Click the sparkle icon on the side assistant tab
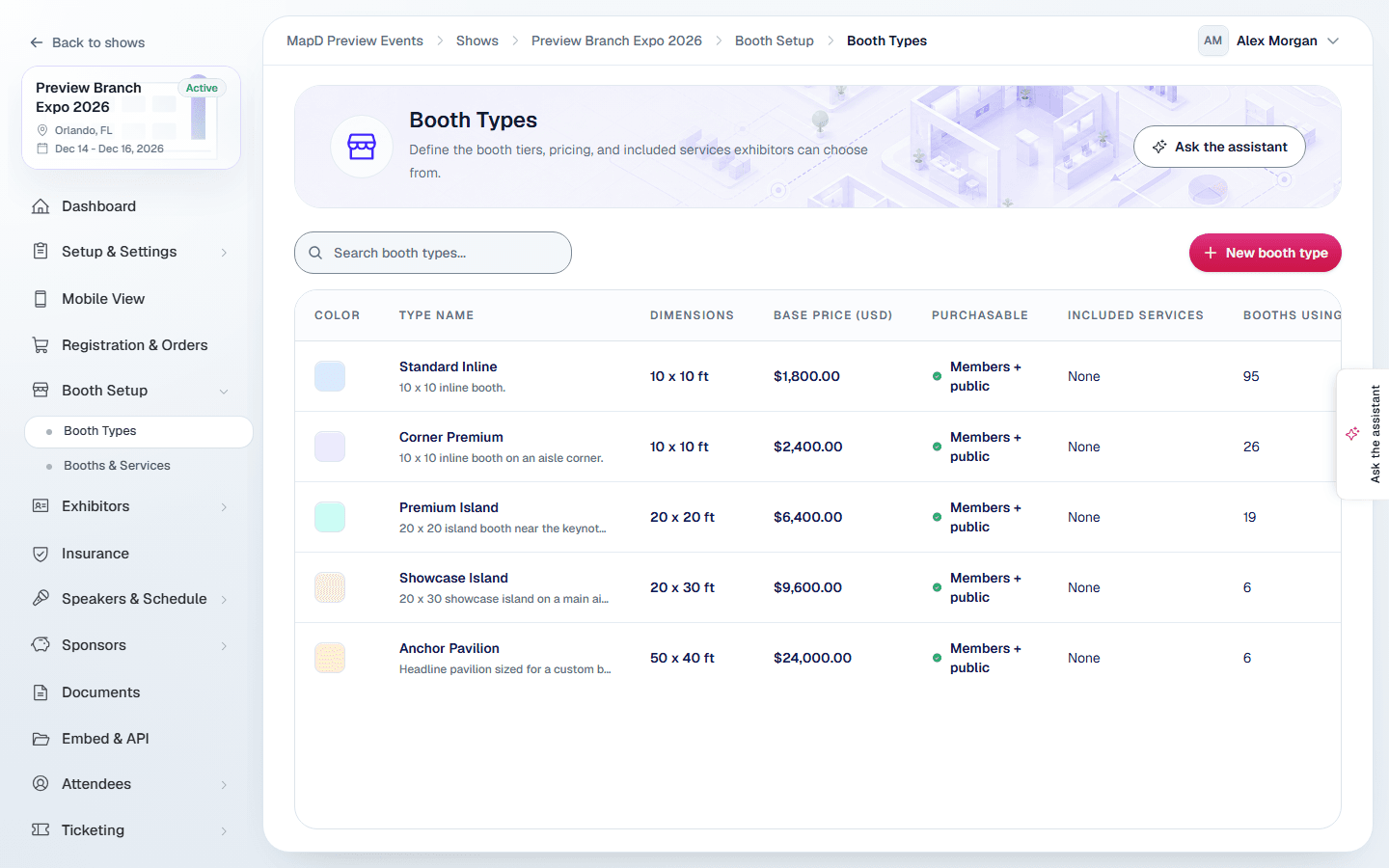1389x868 pixels. coord(1352,434)
